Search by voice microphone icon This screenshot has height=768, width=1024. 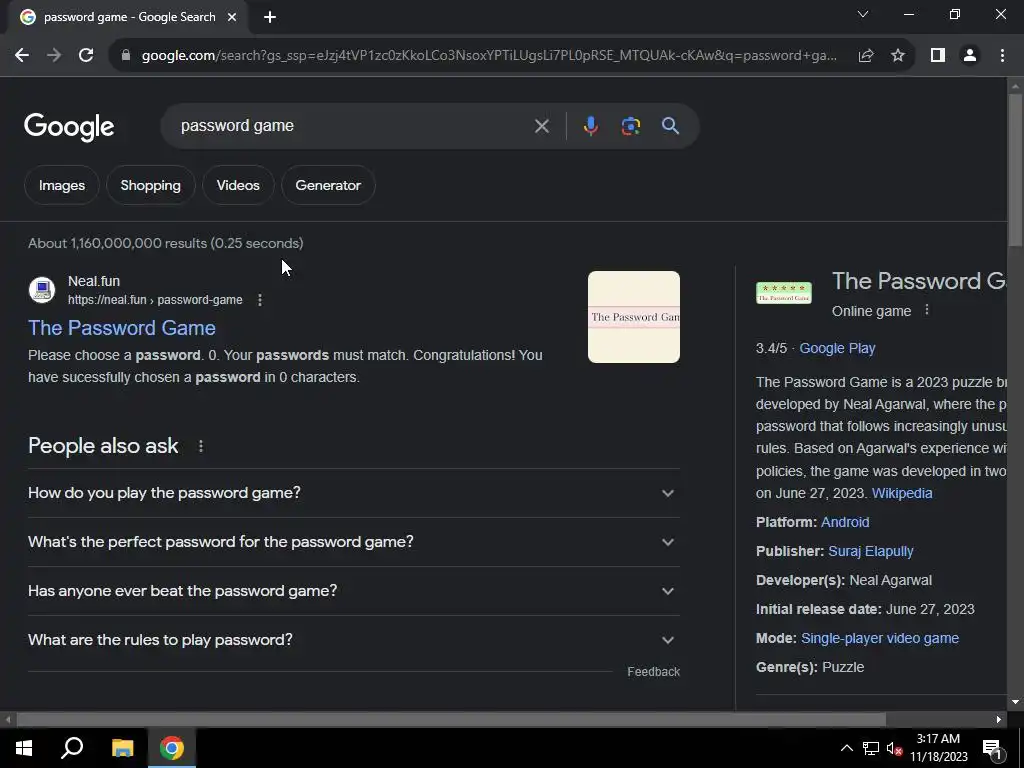[x=590, y=126]
